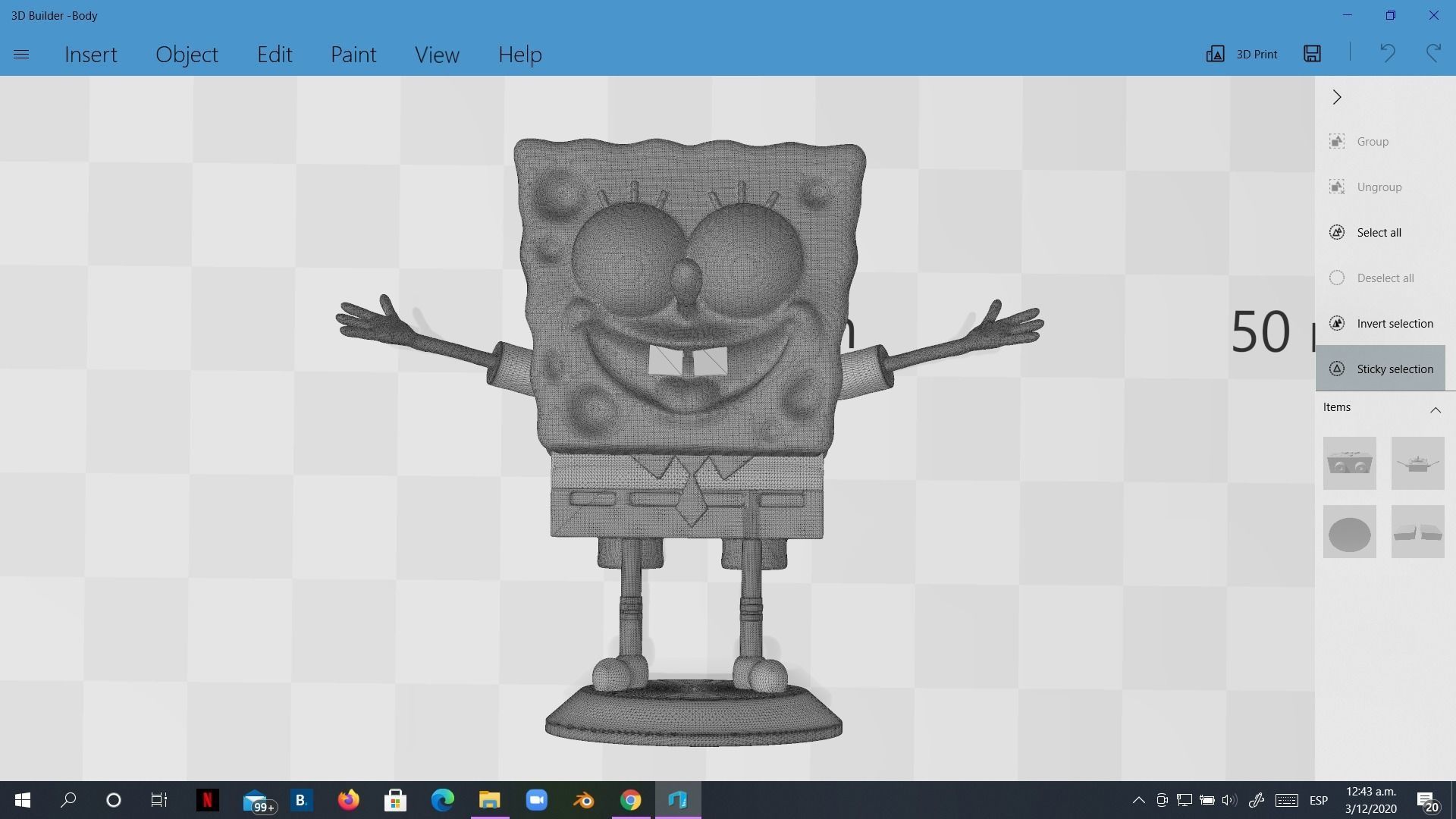Open Zoom from the taskbar
Viewport: 1456px width, 819px height.
point(537,800)
